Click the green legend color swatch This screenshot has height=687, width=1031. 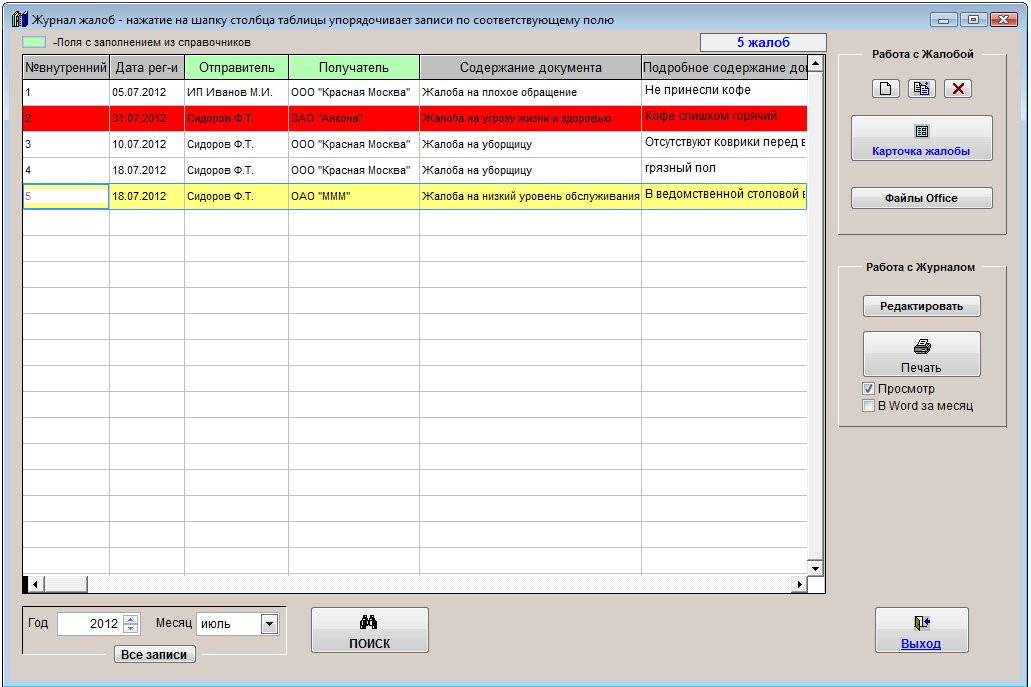click(34, 42)
